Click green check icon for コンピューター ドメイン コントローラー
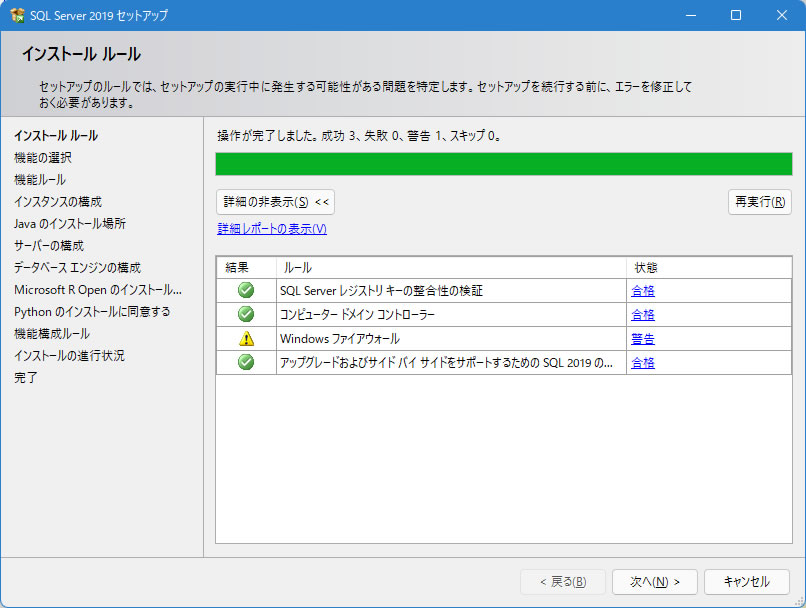Screen dimensions: 806x608 click(246, 315)
